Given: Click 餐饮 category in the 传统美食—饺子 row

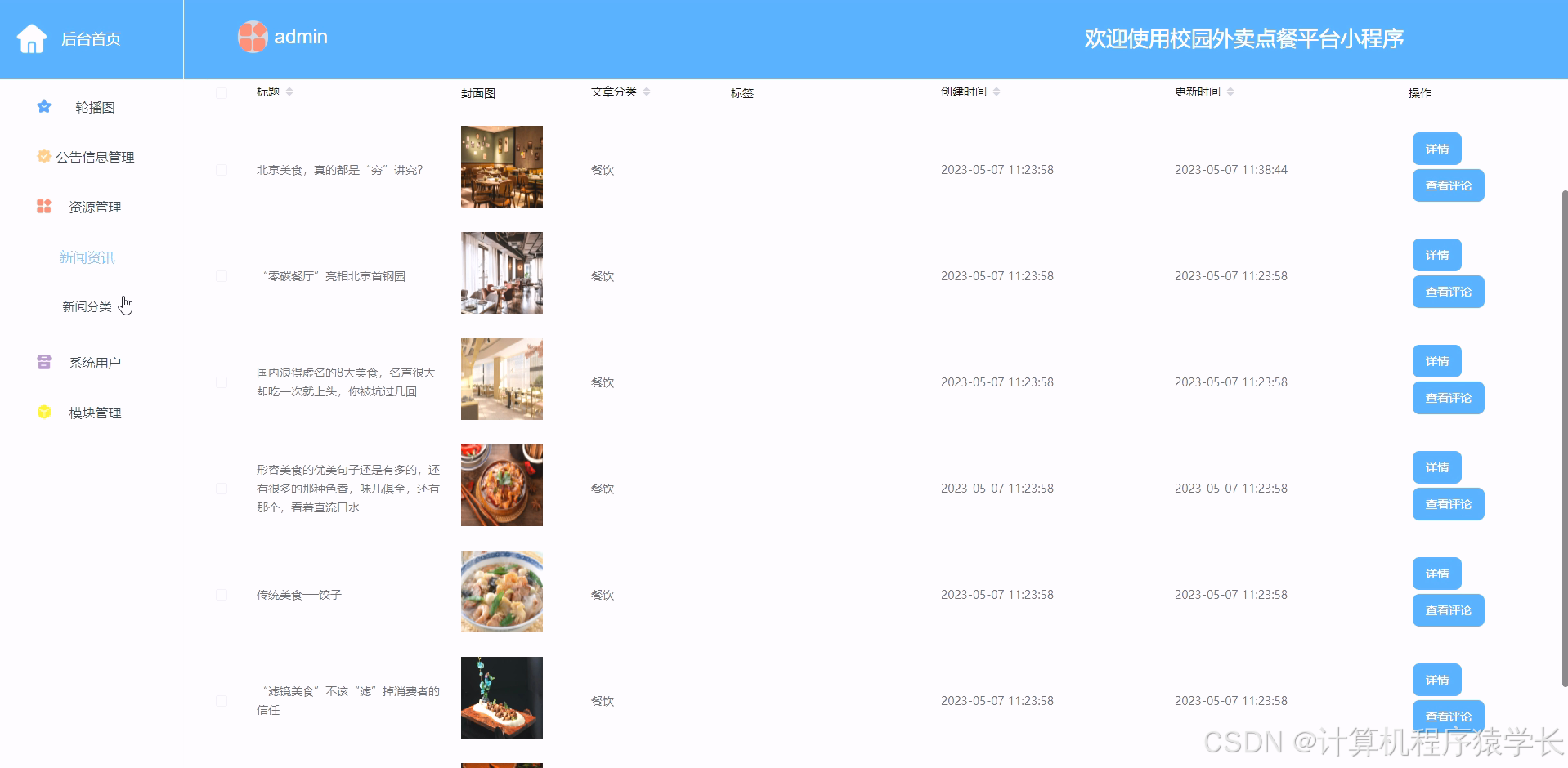Looking at the screenshot, I should coord(603,595).
